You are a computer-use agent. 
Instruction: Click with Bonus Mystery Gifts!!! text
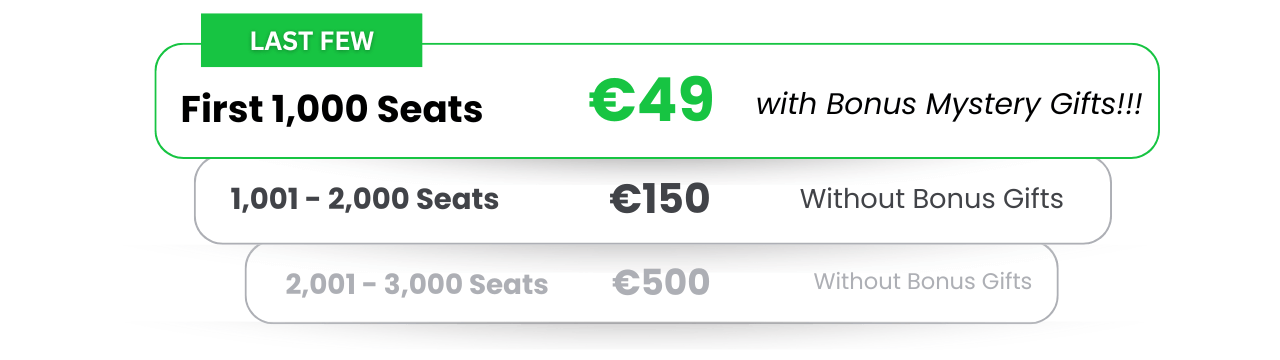(x=949, y=104)
